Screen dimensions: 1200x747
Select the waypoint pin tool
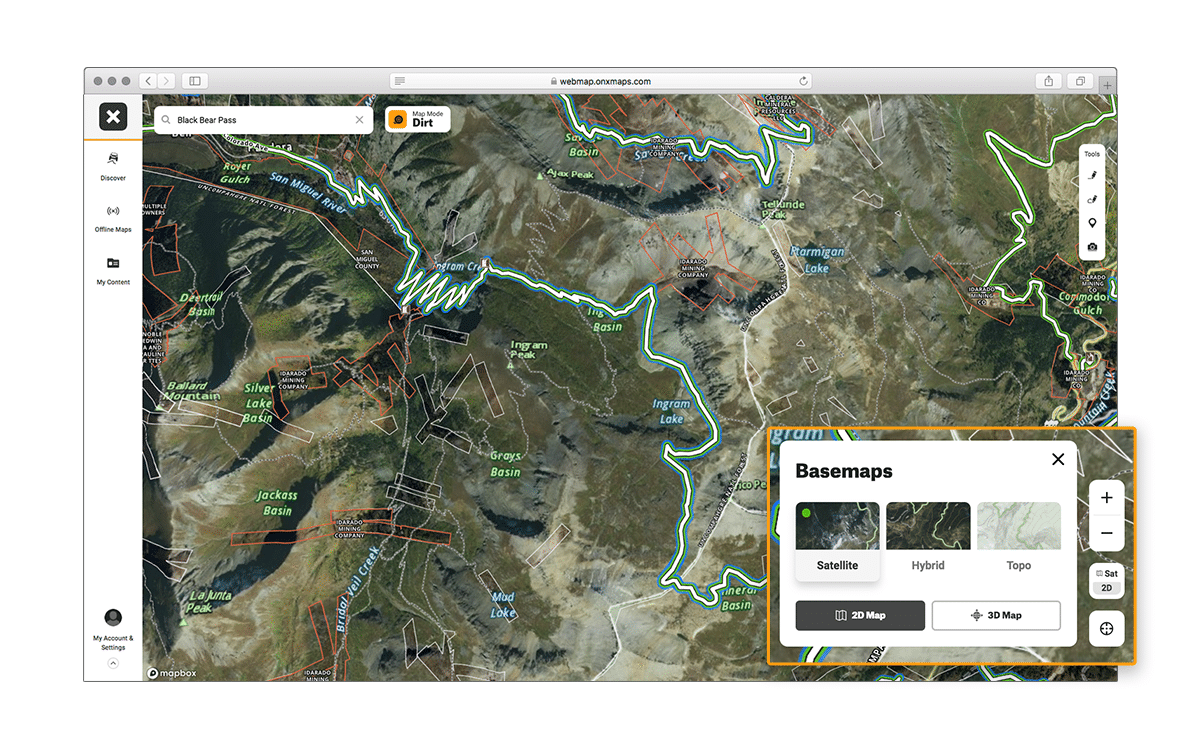tap(1092, 223)
